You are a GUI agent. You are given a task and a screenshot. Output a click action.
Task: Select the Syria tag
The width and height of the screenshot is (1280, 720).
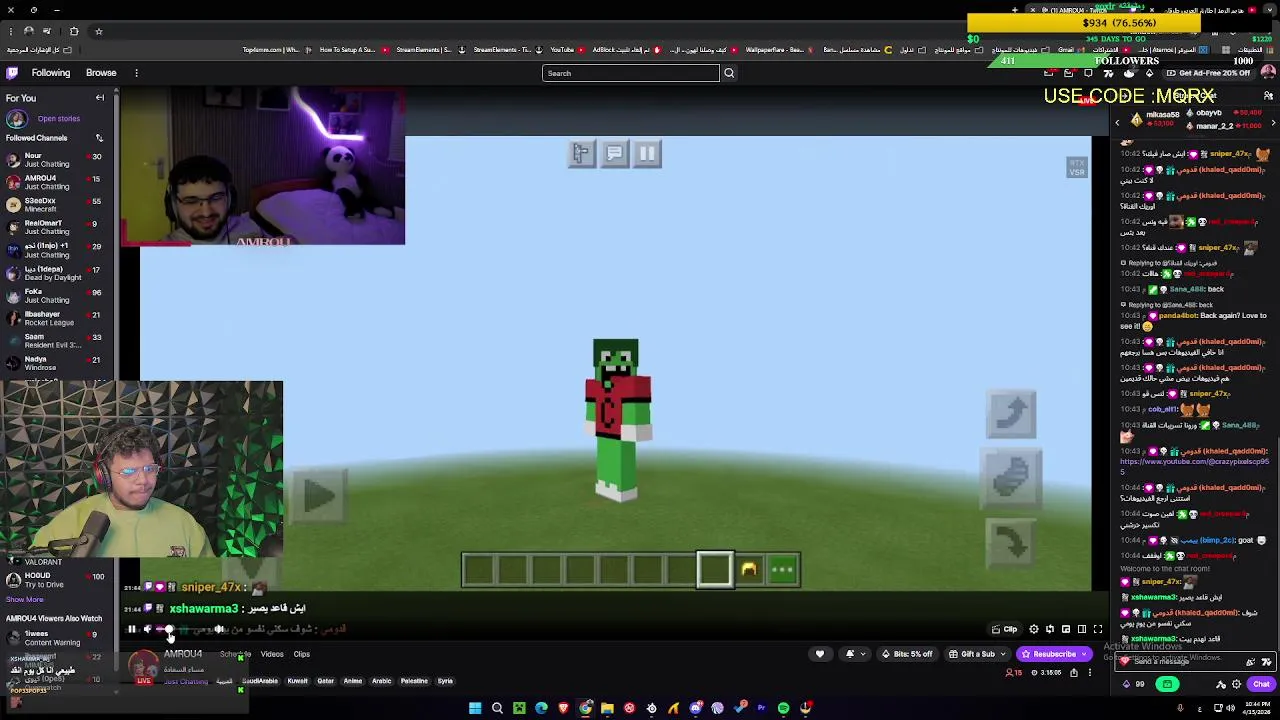[x=445, y=681]
